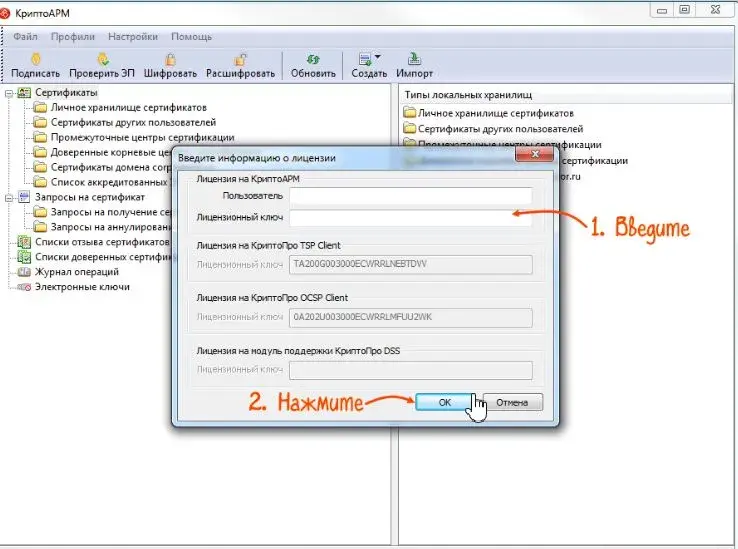Maximize the КриптоАРМ window
Viewport: 738px width, 549px height.
684,9
